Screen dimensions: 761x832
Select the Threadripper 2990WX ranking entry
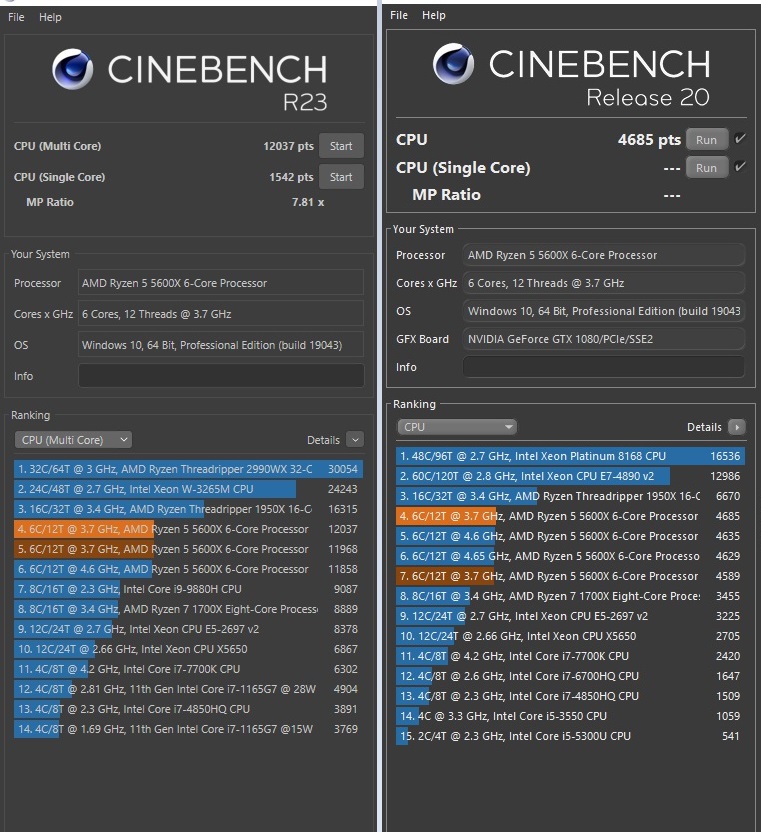[x=189, y=469]
